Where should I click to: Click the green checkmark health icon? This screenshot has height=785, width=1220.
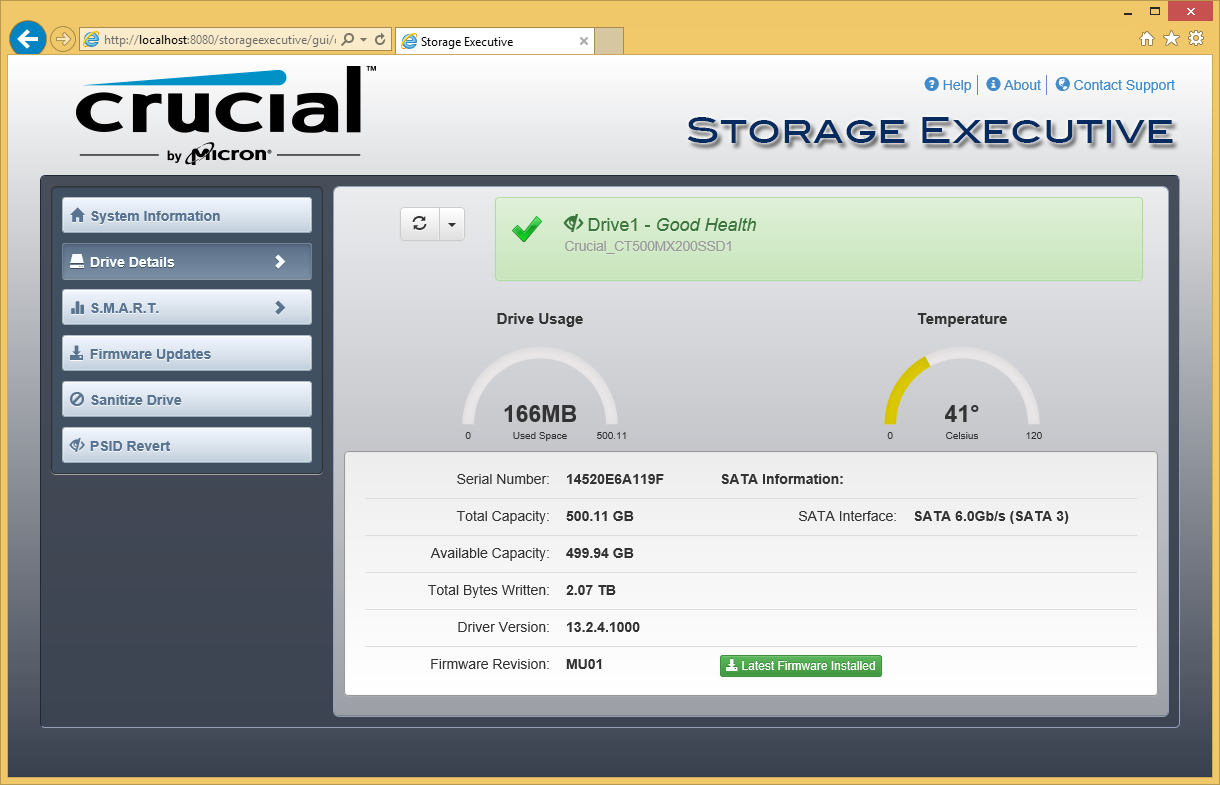click(x=527, y=230)
